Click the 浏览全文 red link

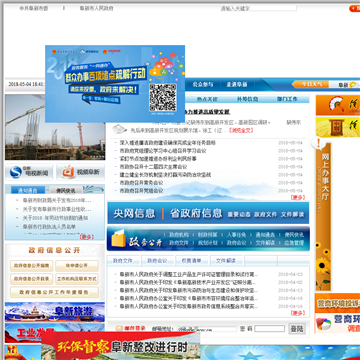click(241, 131)
